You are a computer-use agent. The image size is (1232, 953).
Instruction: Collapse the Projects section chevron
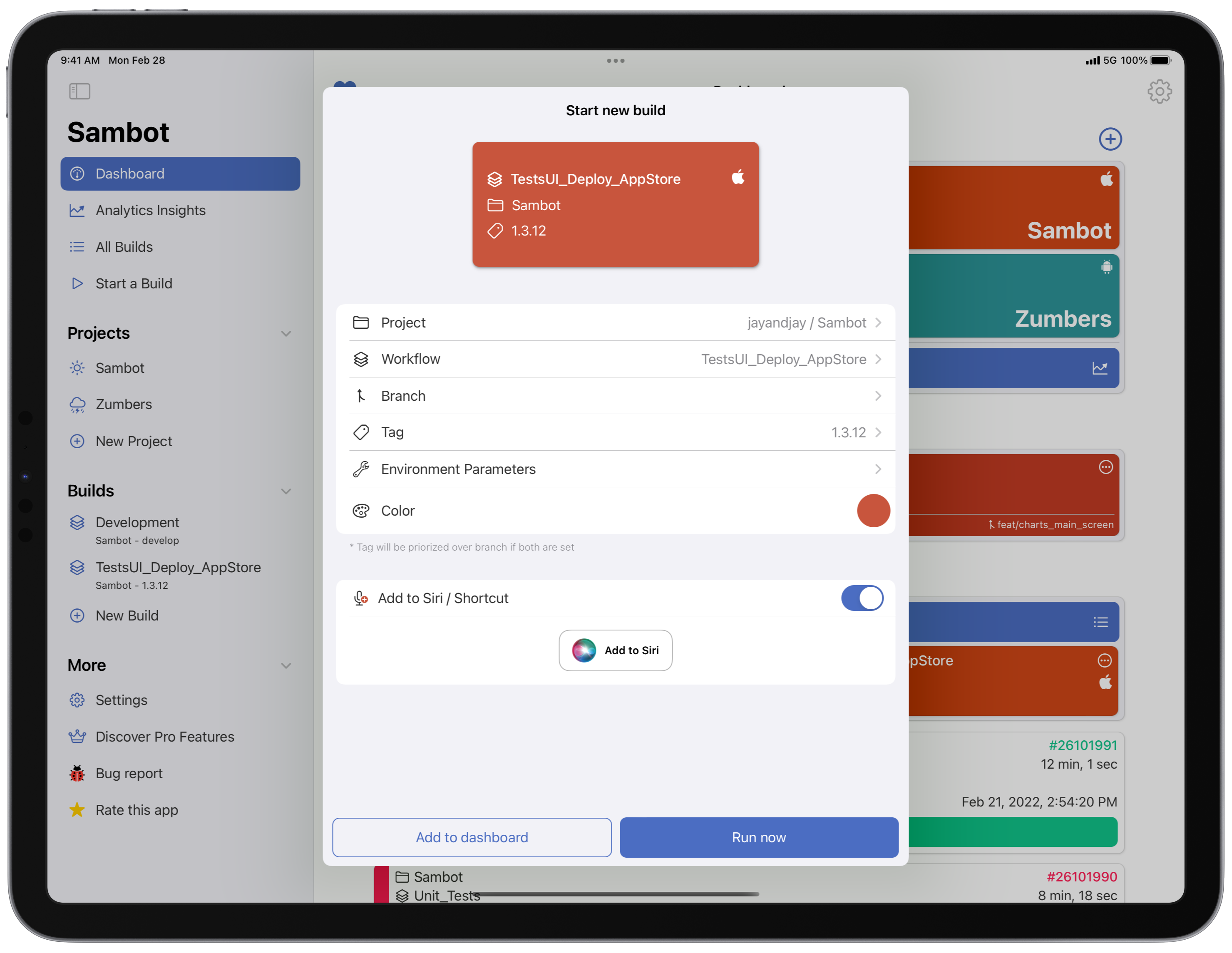pos(286,333)
